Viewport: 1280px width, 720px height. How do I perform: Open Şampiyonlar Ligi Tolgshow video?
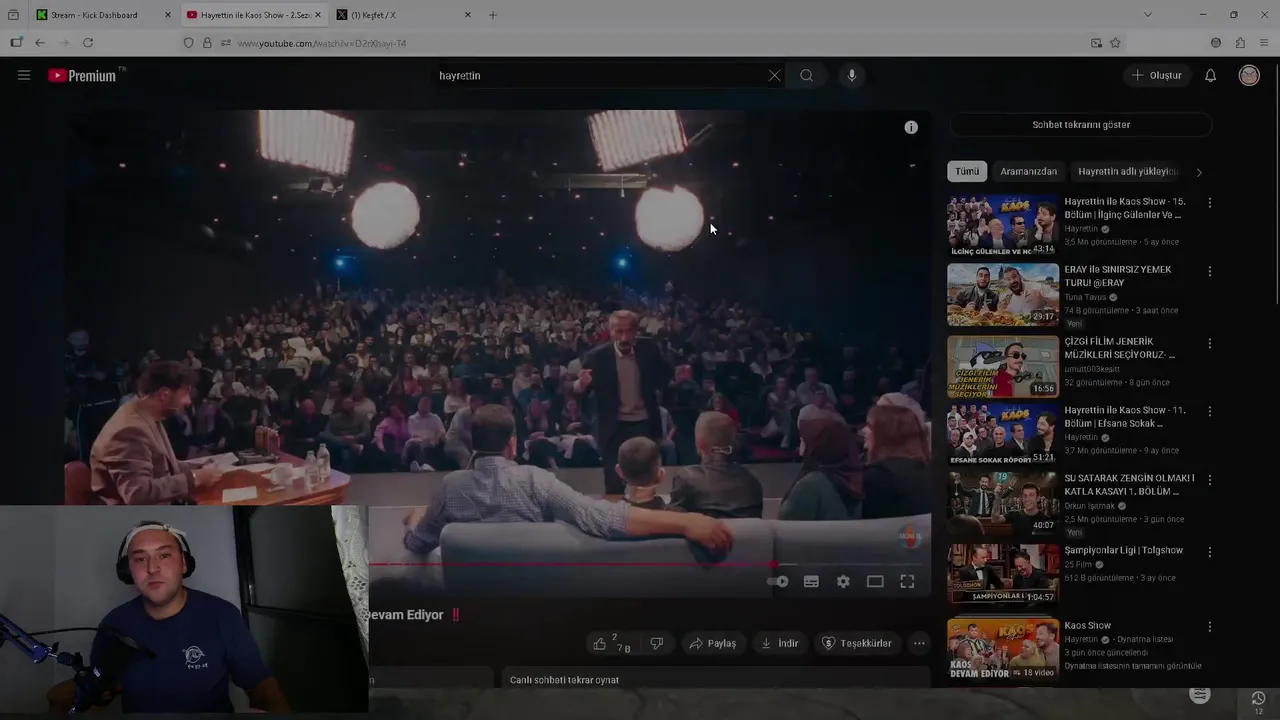pos(1003,574)
